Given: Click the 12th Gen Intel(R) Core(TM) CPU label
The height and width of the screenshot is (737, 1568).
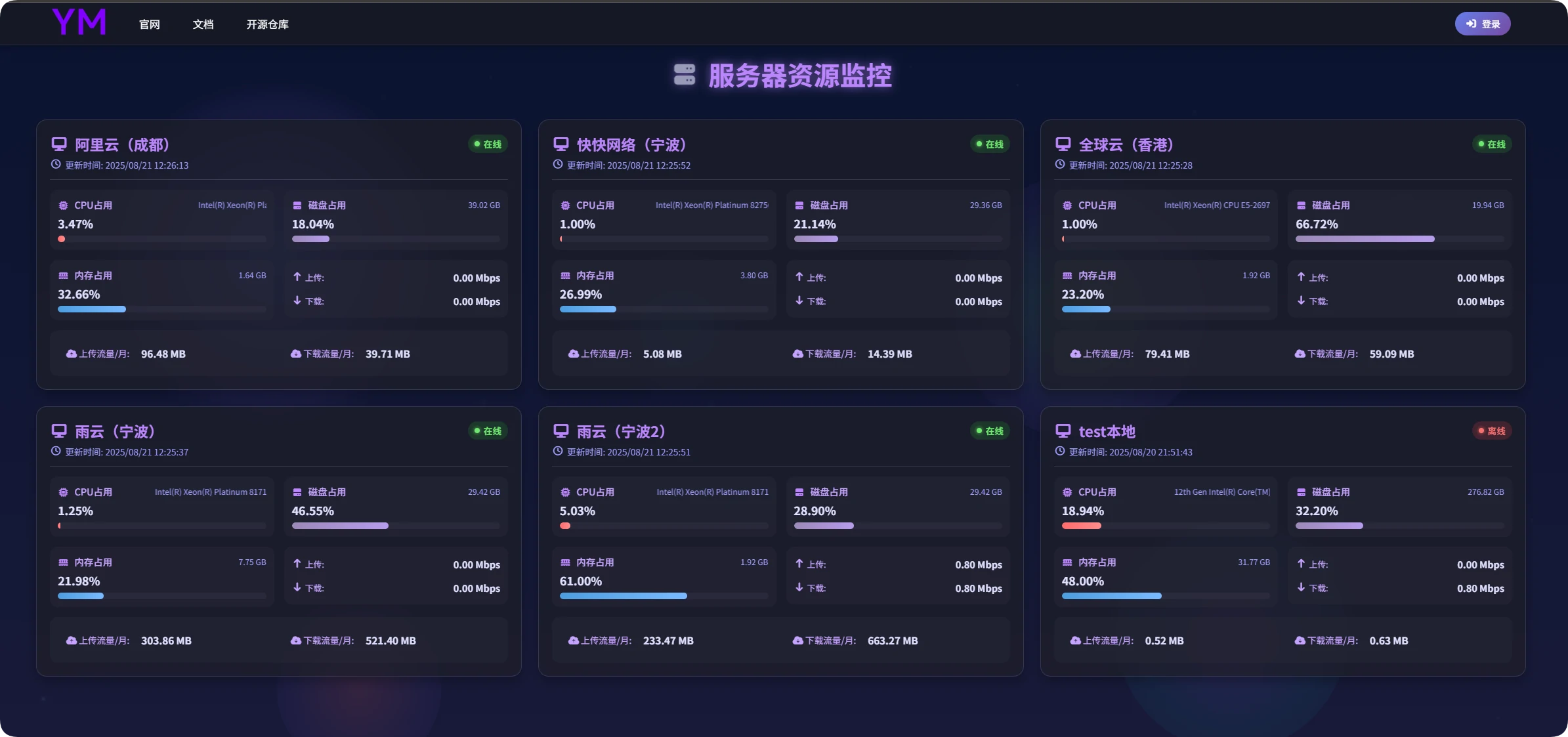Looking at the screenshot, I should [1222, 492].
